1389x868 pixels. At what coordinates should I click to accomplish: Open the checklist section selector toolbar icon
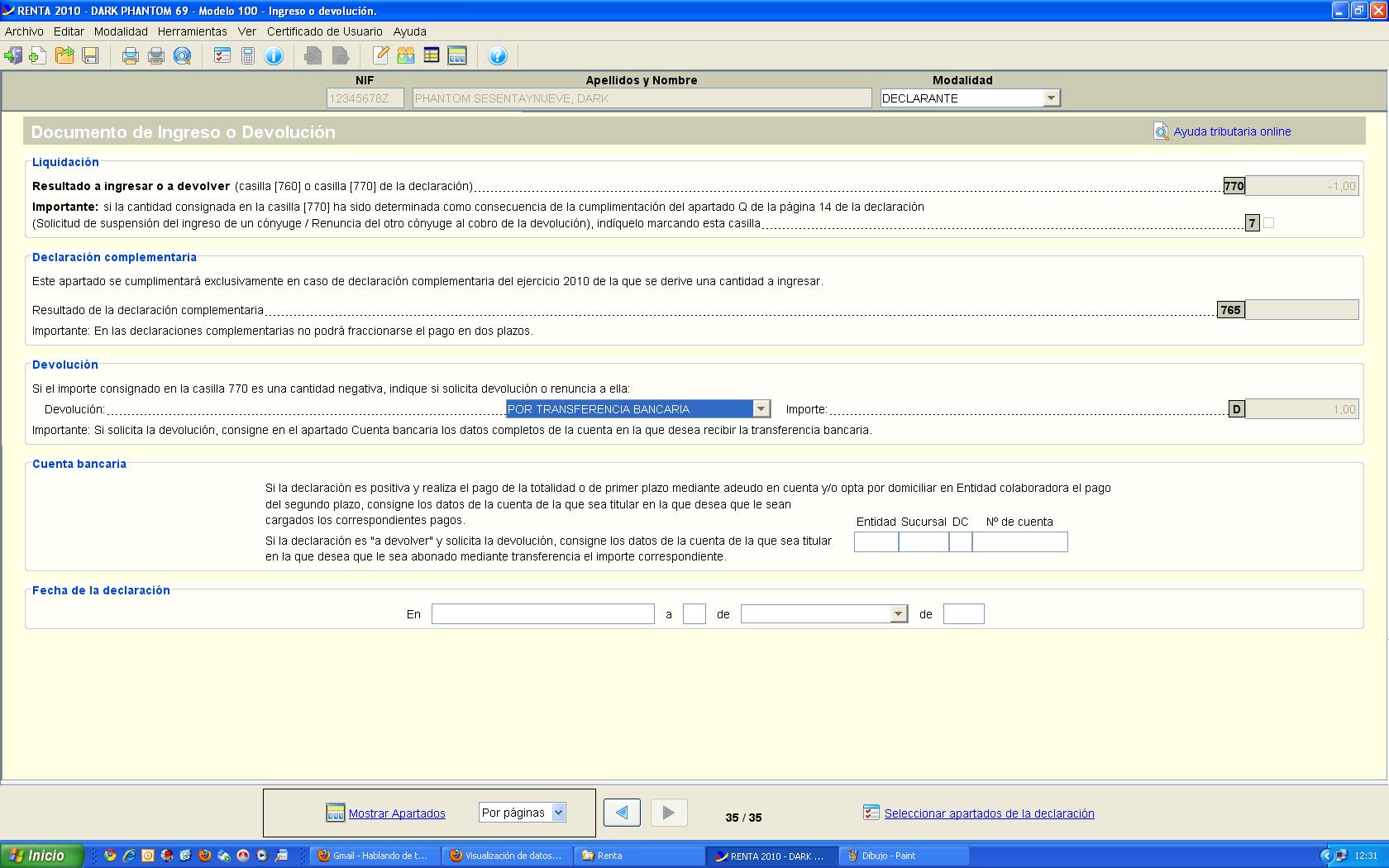222,55
